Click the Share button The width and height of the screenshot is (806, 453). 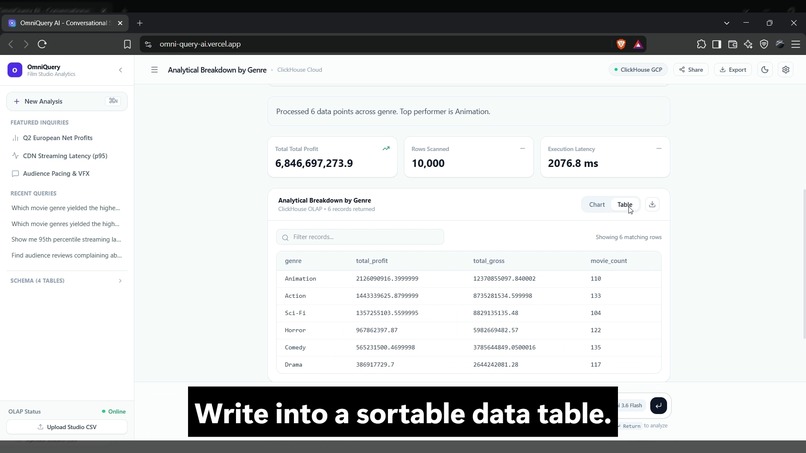pyautogui.click(x=691, y=70)
